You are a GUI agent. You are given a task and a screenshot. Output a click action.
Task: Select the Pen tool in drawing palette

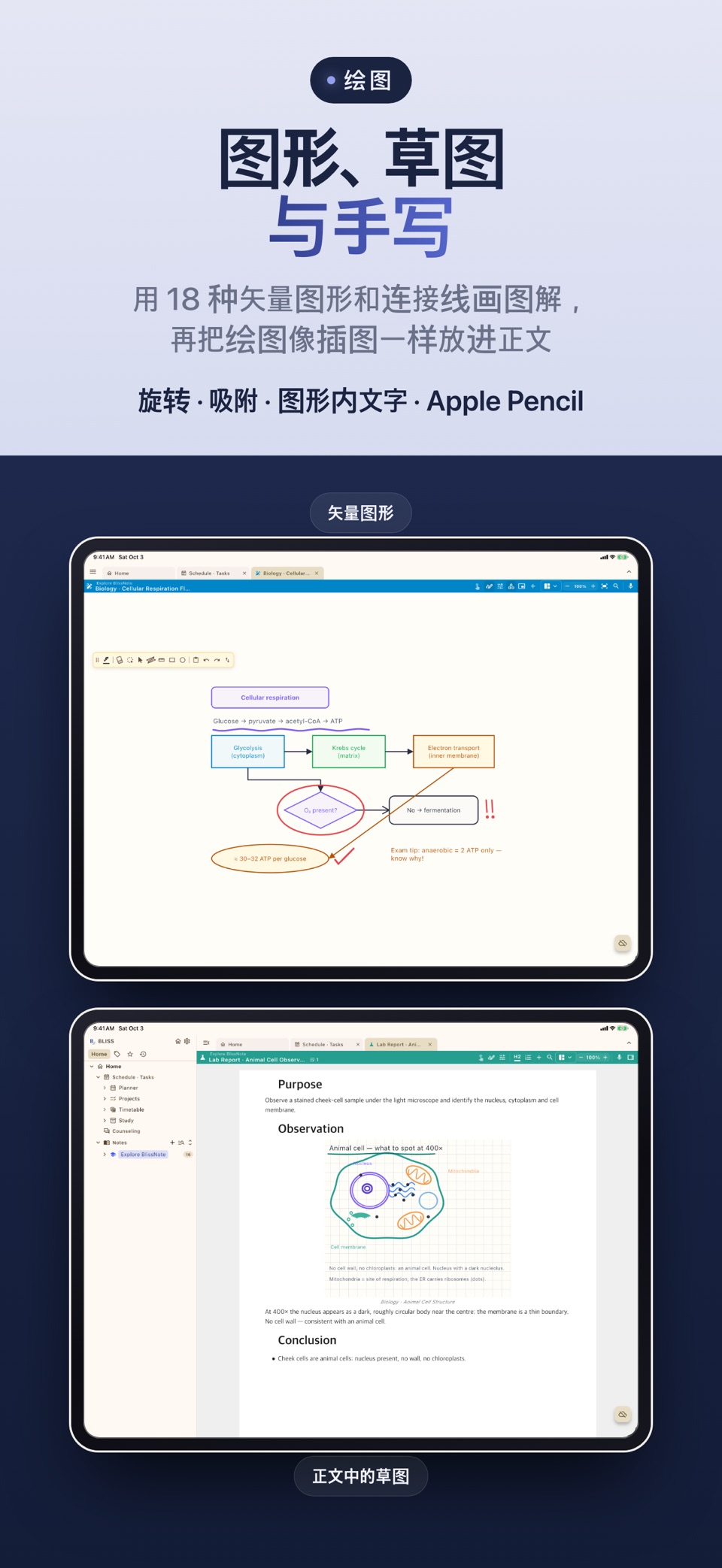(106, 660)
